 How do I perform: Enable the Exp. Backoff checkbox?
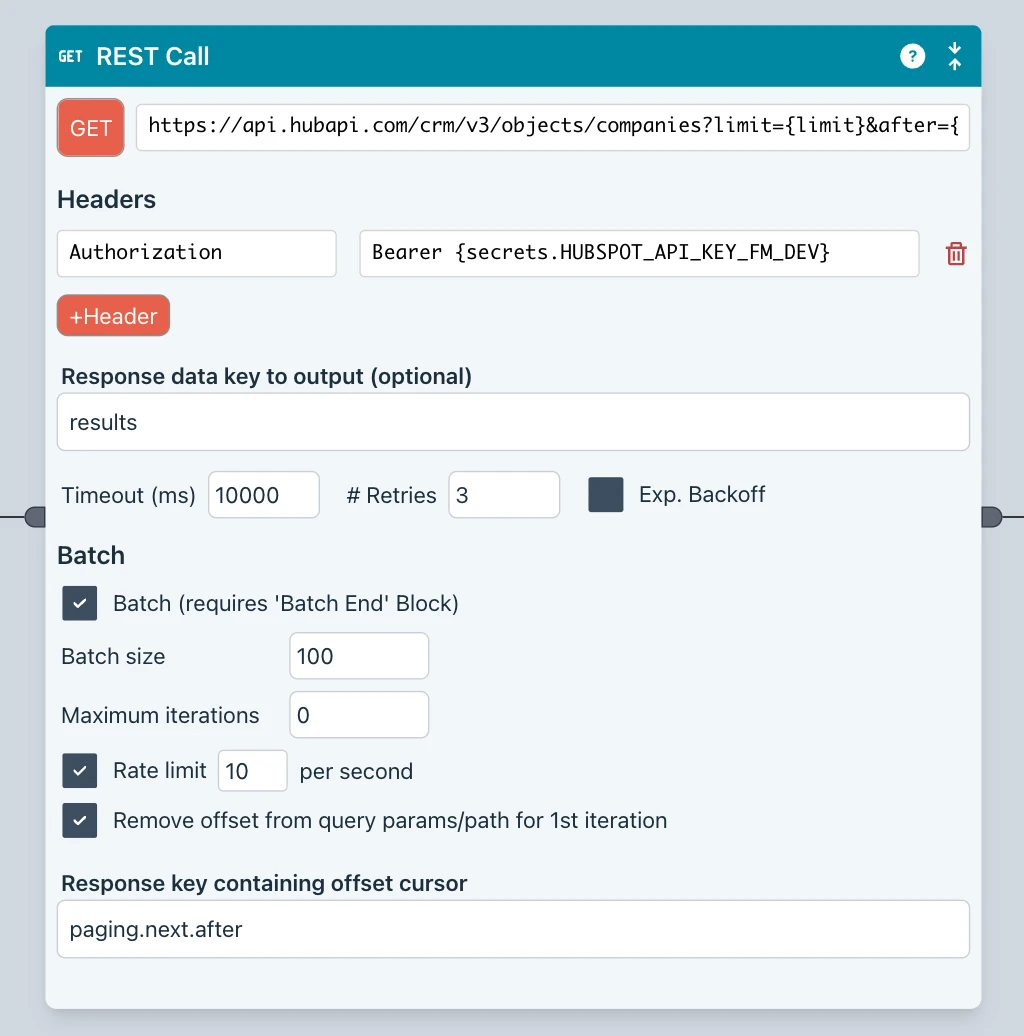pos(606,495)
